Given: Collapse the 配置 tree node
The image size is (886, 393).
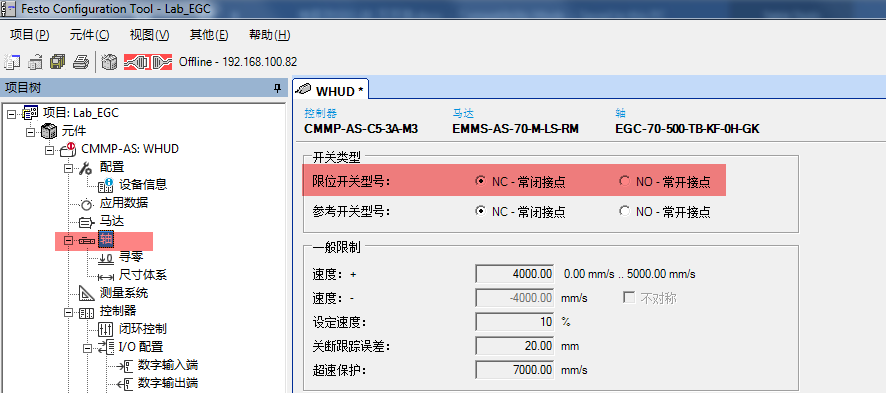Looking at the screenshot, I should (x=68, y=168).
